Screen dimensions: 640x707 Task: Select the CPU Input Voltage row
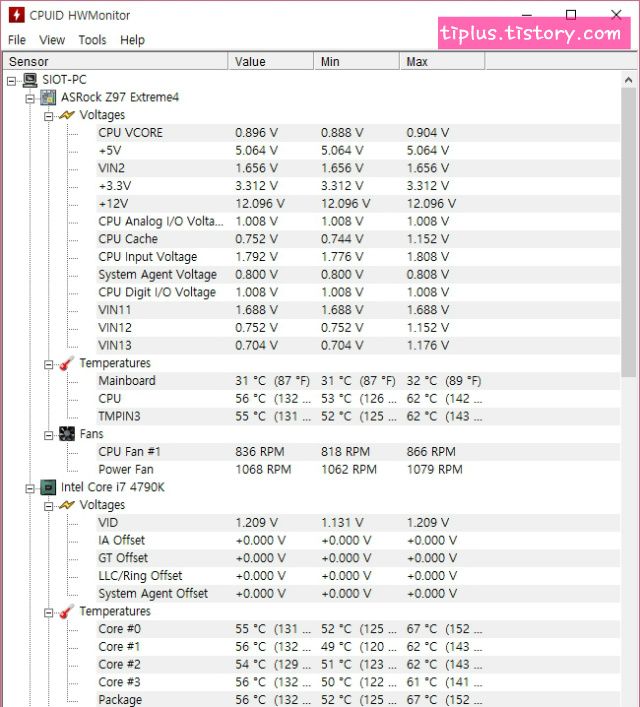(358, 257)
